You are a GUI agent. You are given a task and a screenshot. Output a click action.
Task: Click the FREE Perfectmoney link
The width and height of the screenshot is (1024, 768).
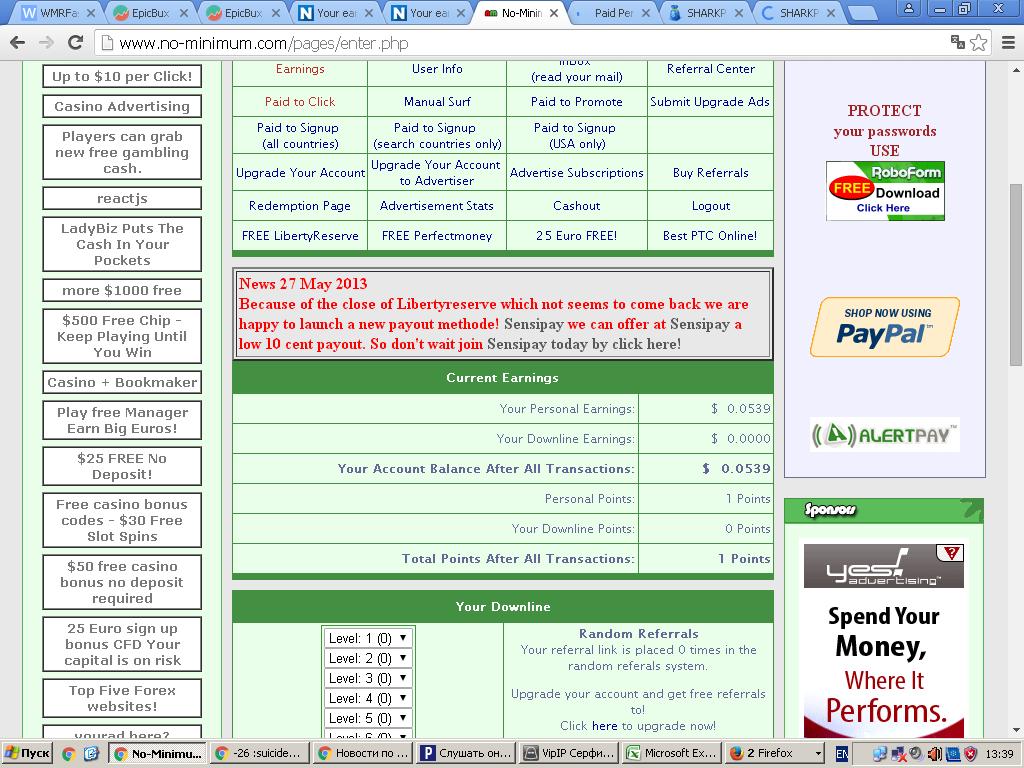(x=437, y=236)
